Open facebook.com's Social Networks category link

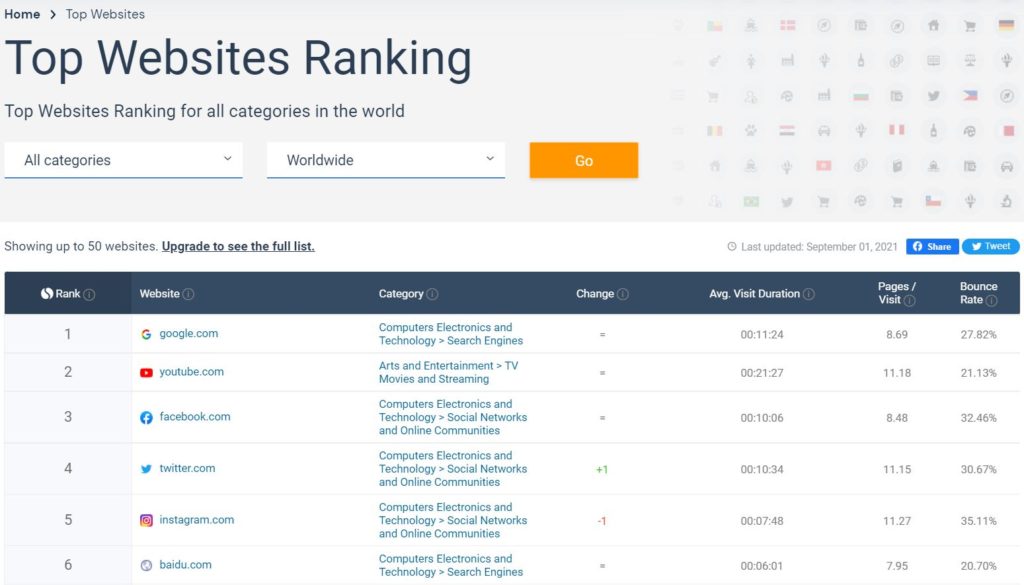[453, 417]
